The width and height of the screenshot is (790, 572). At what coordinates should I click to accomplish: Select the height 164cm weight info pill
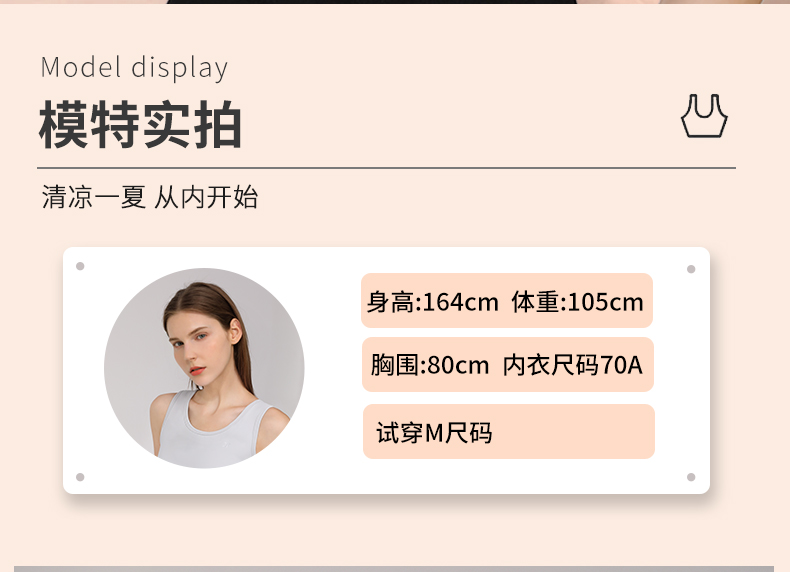(507, 301)
